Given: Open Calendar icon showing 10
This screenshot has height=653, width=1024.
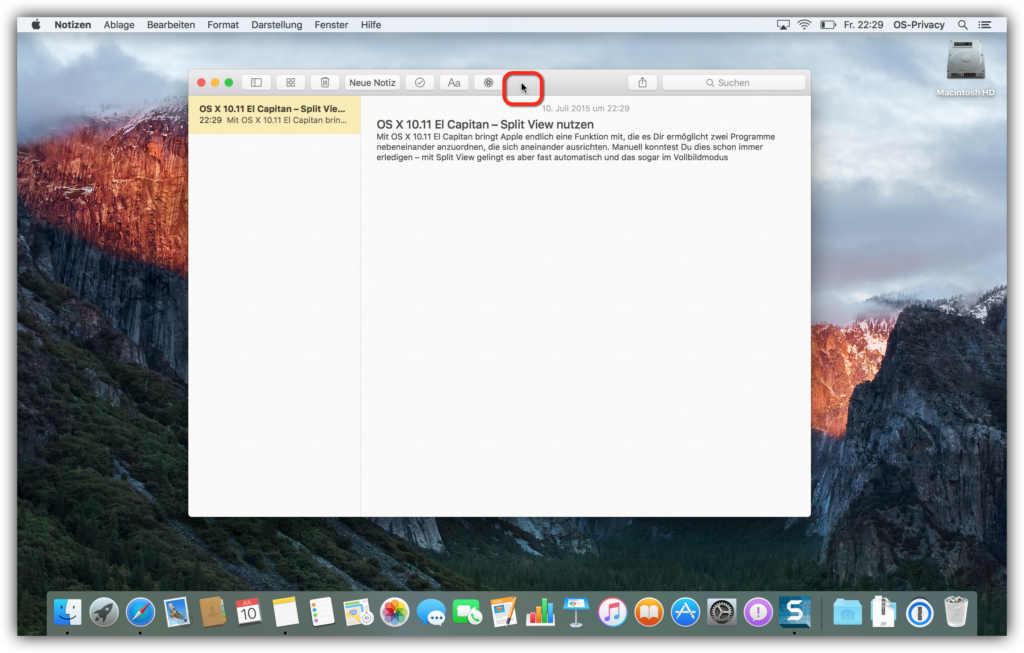Looking at the screenshot, I should (249, 613).
